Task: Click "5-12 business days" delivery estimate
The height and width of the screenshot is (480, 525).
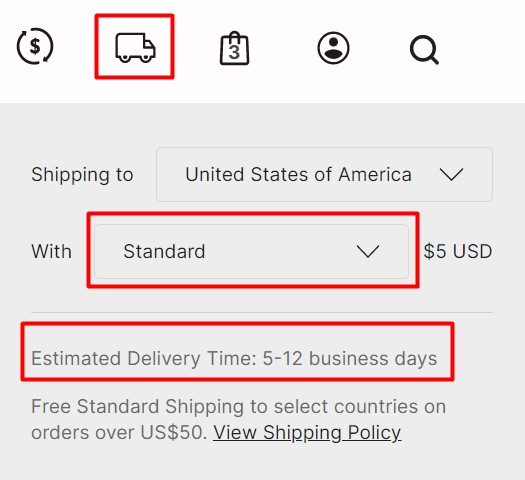Action: tap(350, 358)
